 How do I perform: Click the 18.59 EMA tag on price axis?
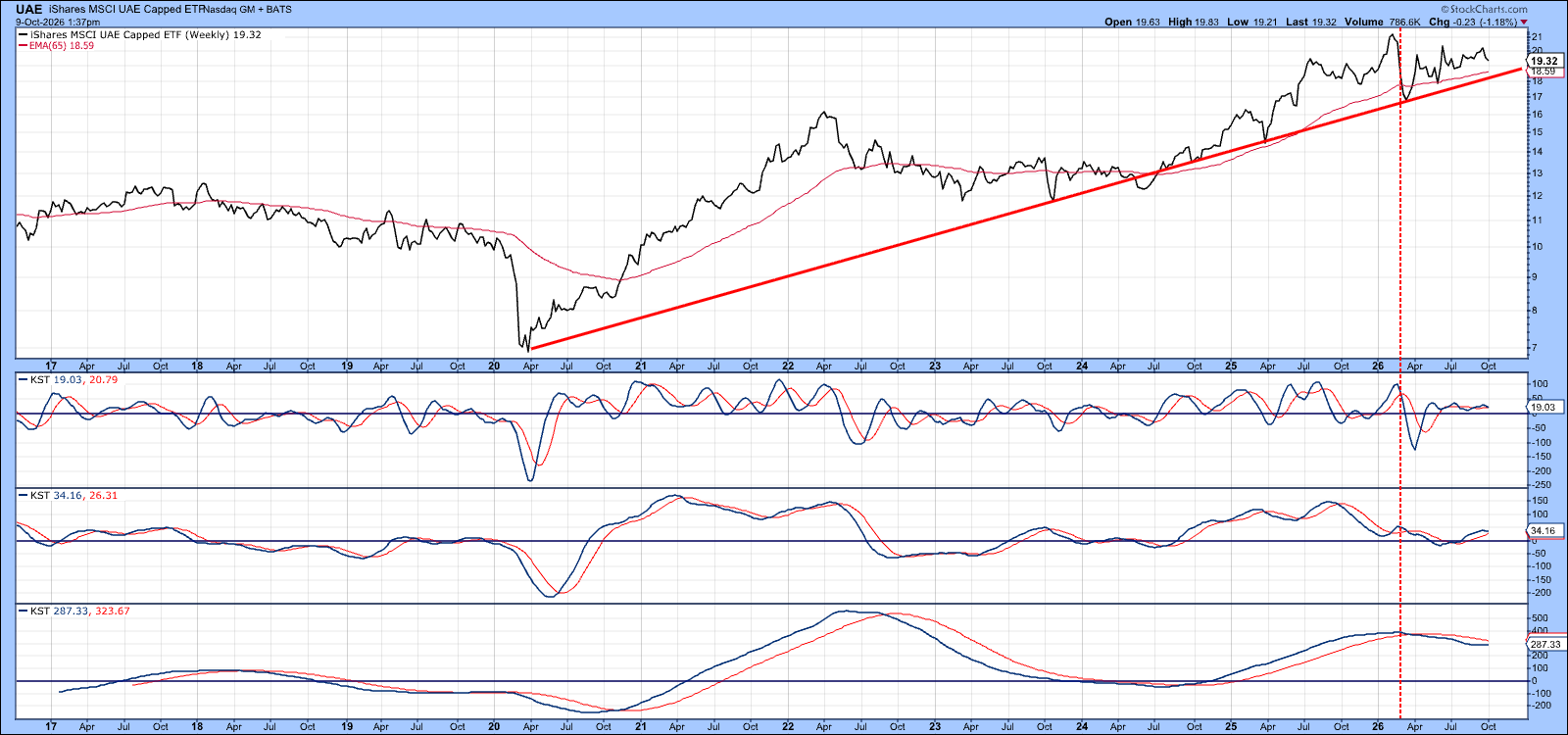click(1543, 72)
